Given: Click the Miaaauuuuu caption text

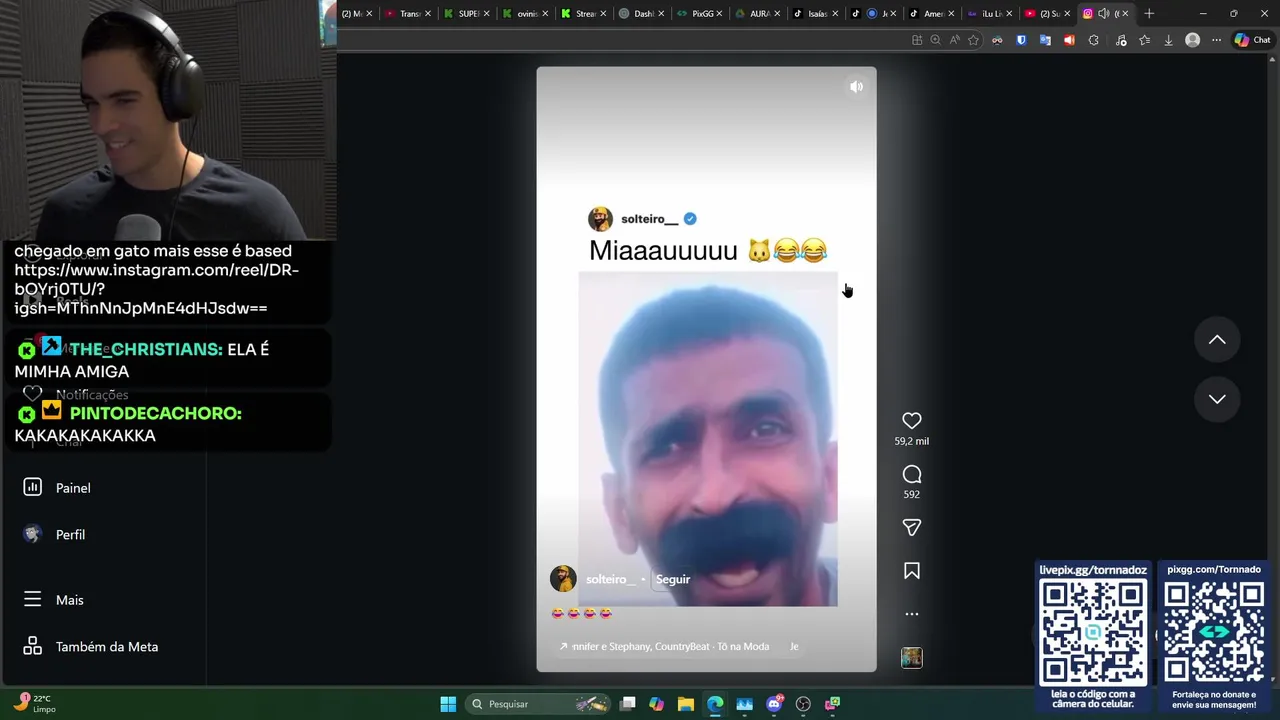Looking at the screenshot, I should [707, 250].
